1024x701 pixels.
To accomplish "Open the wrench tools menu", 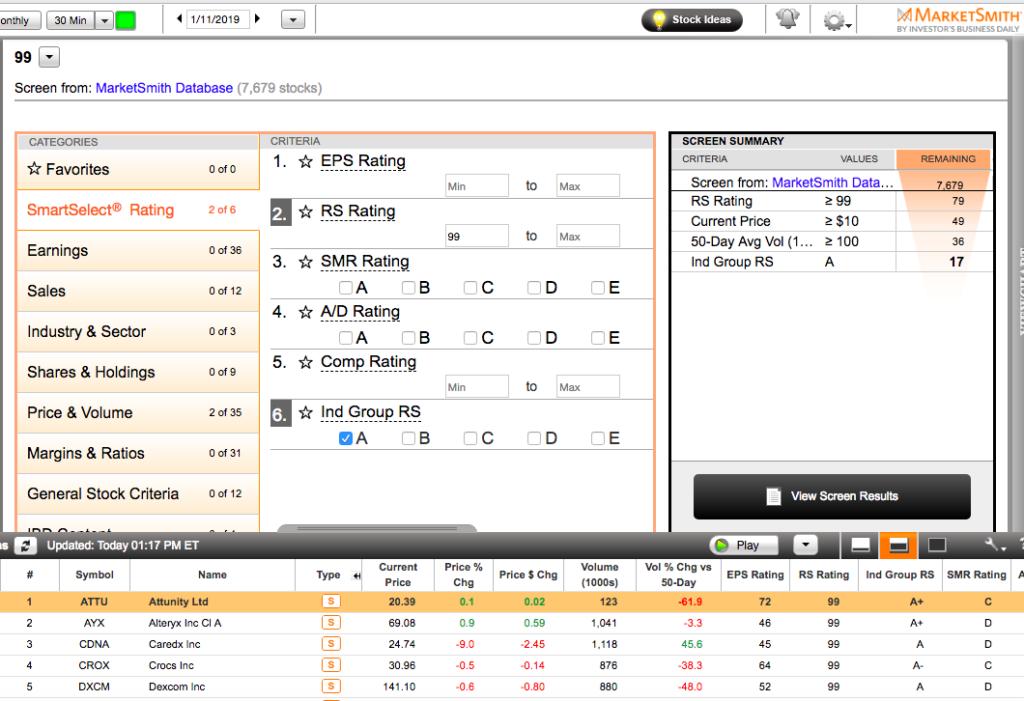I will 994,545.
